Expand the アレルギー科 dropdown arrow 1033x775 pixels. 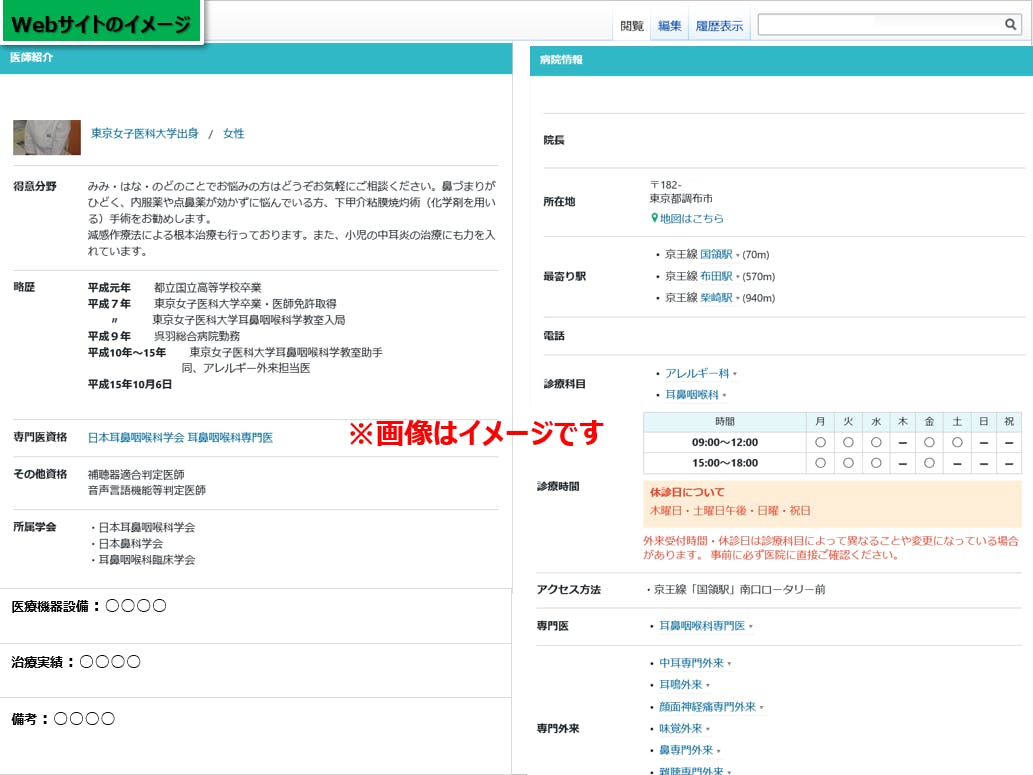tap(735, 374)
